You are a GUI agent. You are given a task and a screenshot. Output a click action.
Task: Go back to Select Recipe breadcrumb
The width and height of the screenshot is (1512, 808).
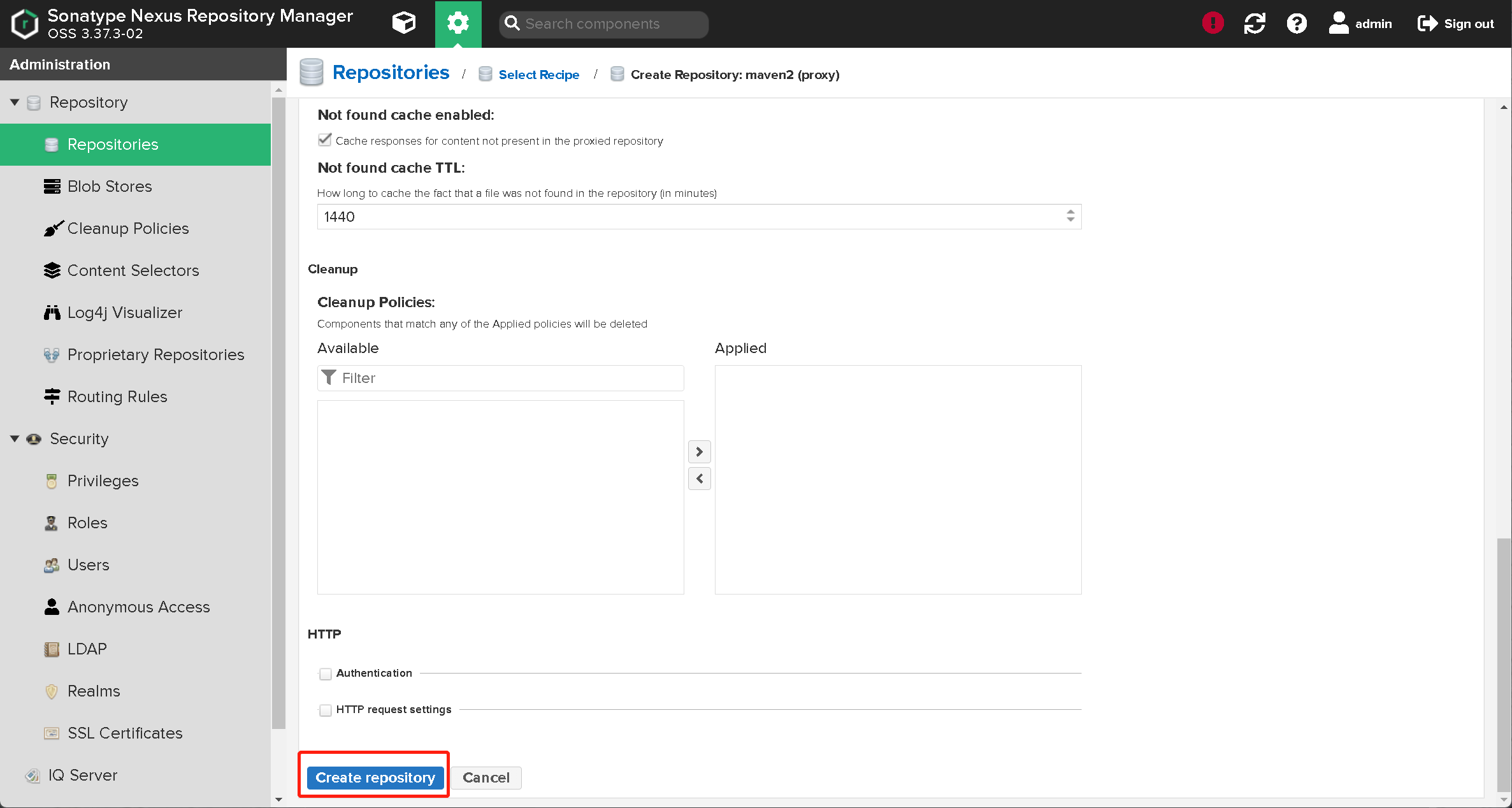point(539,75)
